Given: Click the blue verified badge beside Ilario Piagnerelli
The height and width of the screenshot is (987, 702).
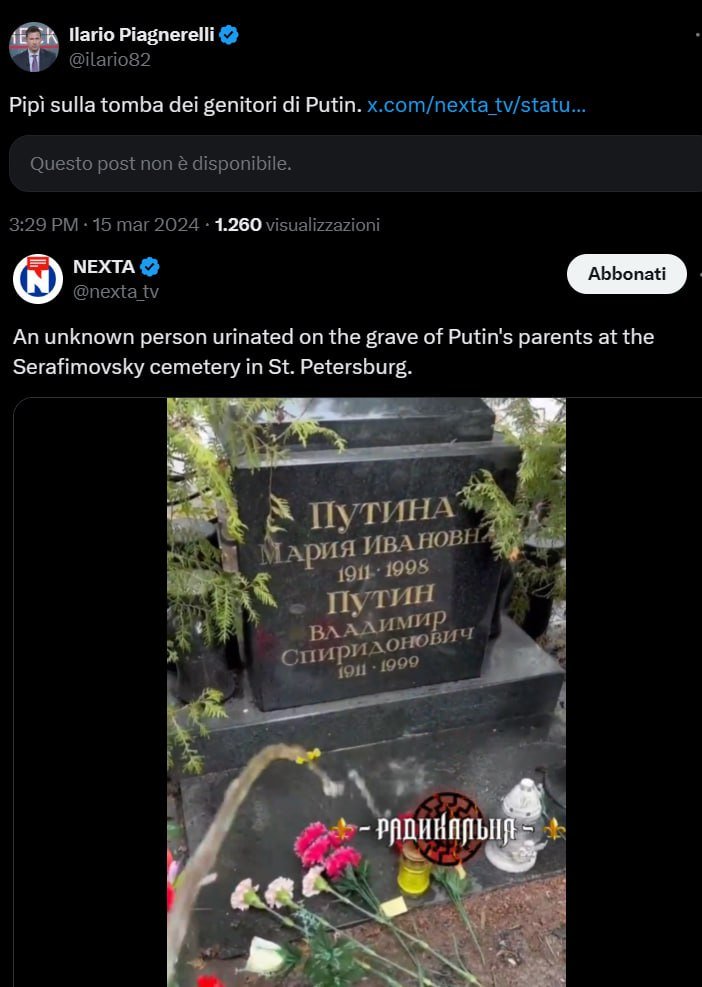Looking at the screenshot, I should [229, 35].
